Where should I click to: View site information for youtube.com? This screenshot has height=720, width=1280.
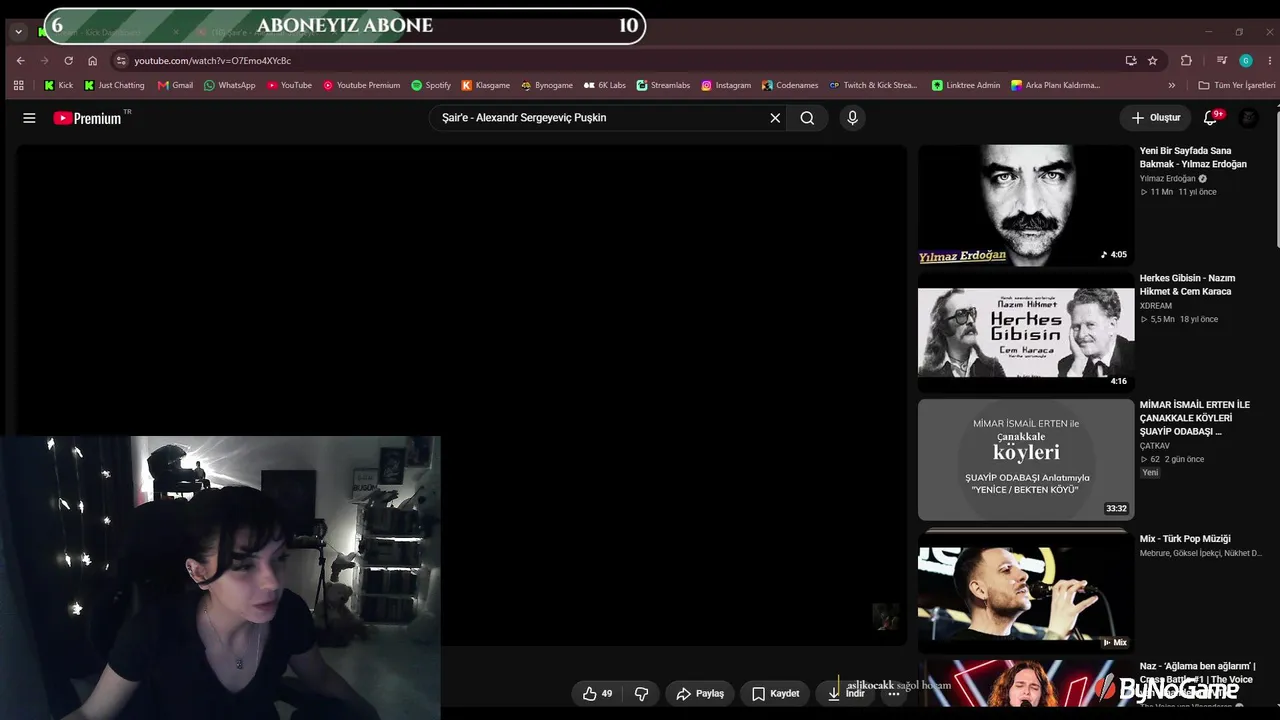121,60
